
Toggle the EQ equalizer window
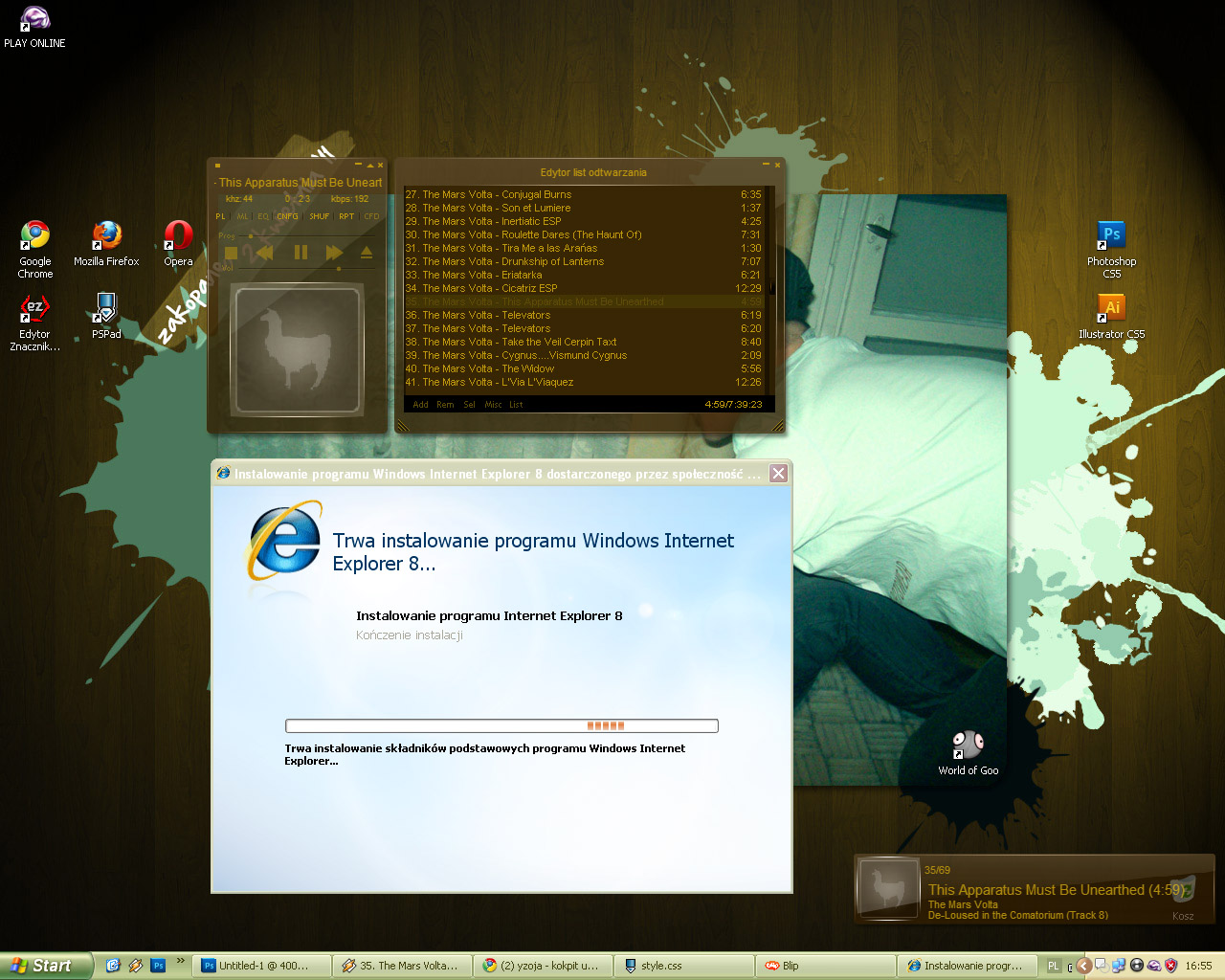(263, 216)
